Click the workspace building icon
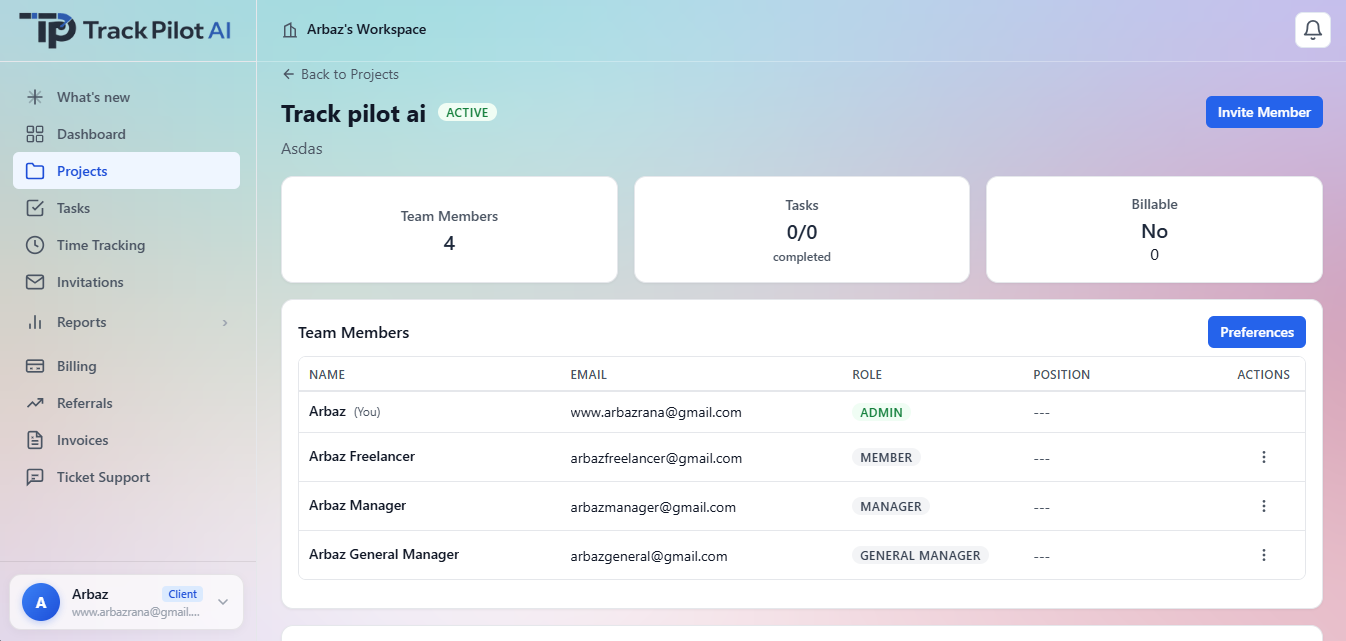 (290, 30)
